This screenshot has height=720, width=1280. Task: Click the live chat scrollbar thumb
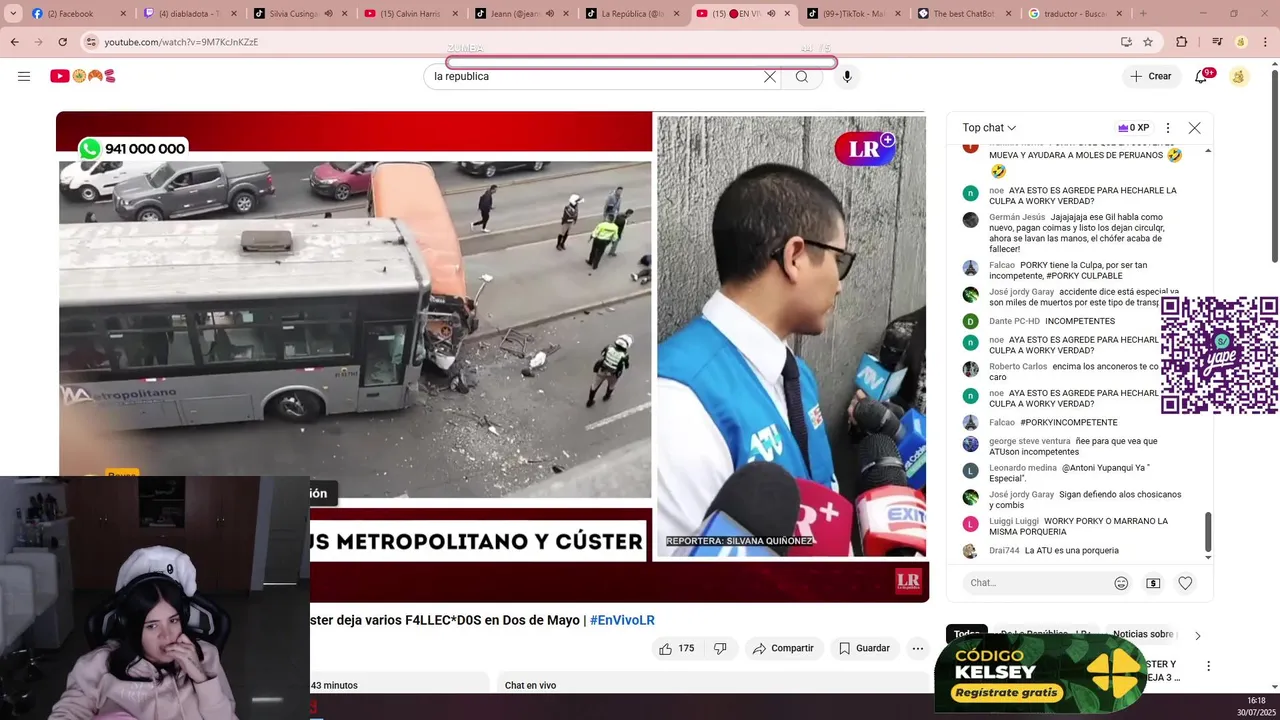tap(1208, 531)
